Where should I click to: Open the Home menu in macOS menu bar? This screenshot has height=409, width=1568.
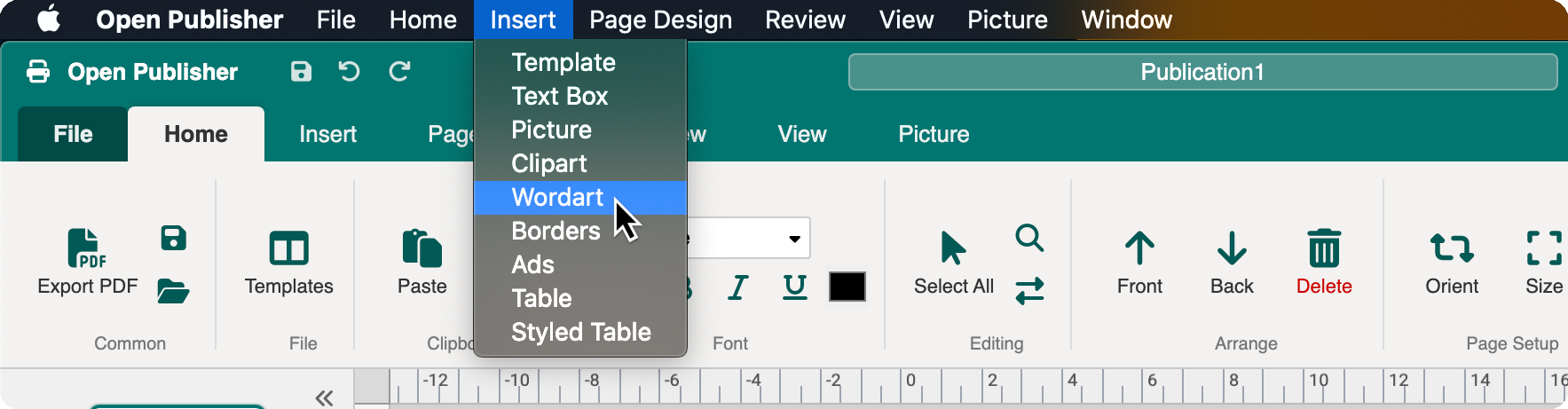[x=423, y=20]
